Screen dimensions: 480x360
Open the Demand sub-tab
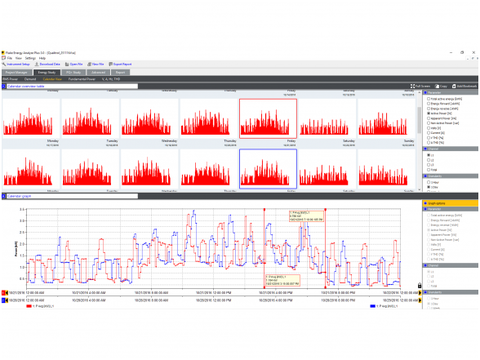(30, 79)
